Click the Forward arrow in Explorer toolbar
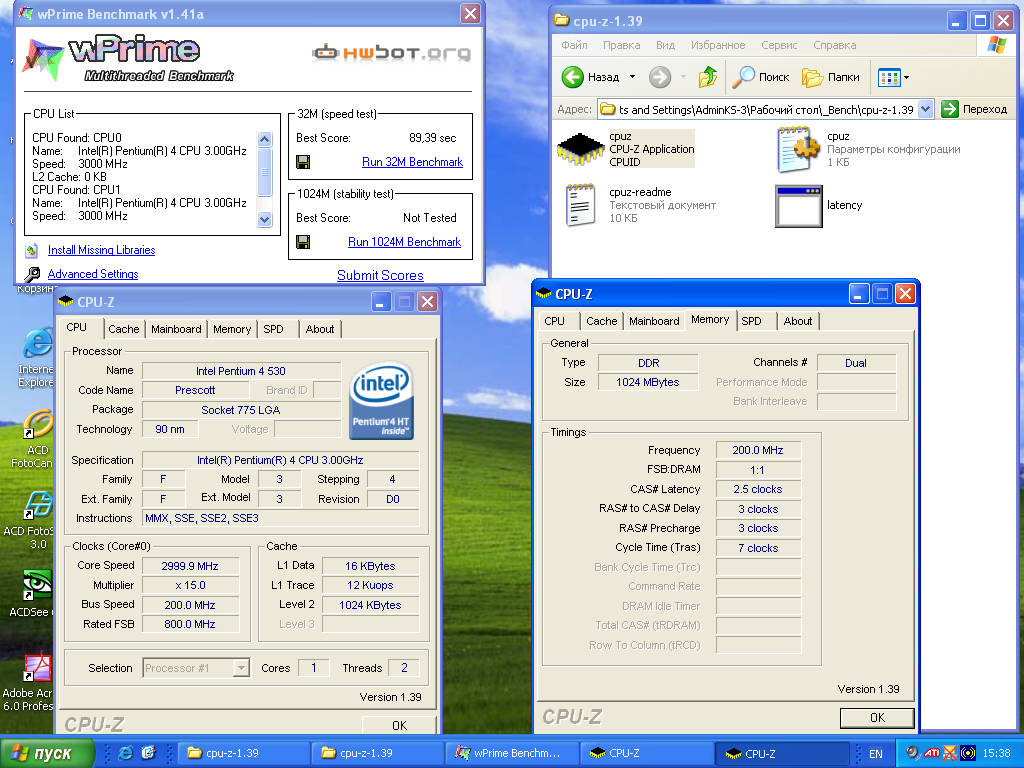The width and height of the screenshot is (1024, 768). (x=660, y=77)
